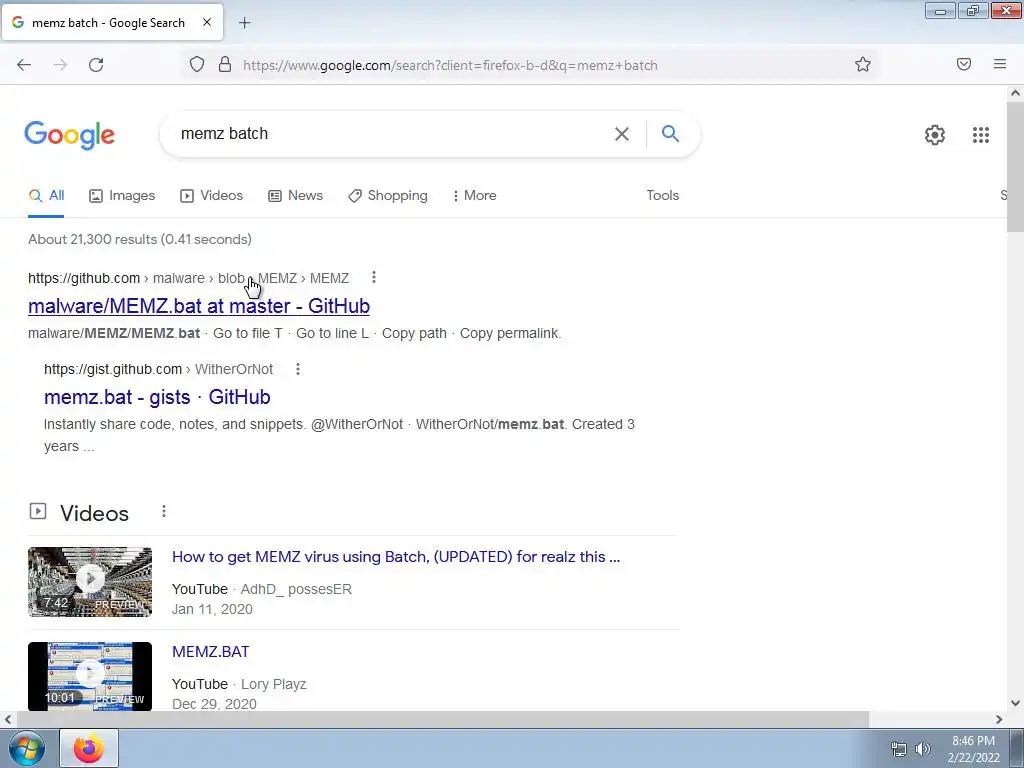Close the memz batch Google Search tab
The image size is (1024, 768).
pos(206,22)
